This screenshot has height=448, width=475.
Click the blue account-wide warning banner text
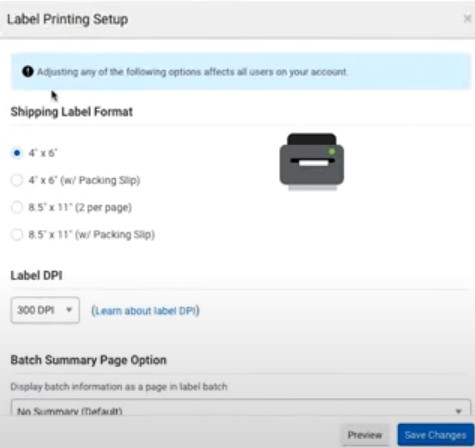click(x=192, y=72)
